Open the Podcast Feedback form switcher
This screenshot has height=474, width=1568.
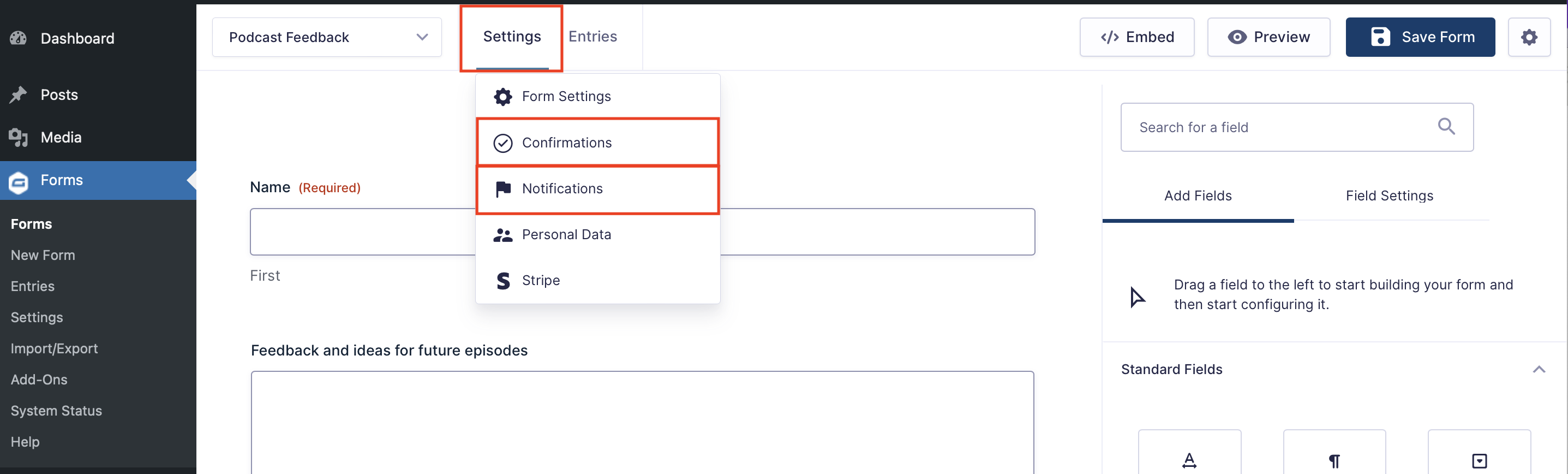(327, 37)
